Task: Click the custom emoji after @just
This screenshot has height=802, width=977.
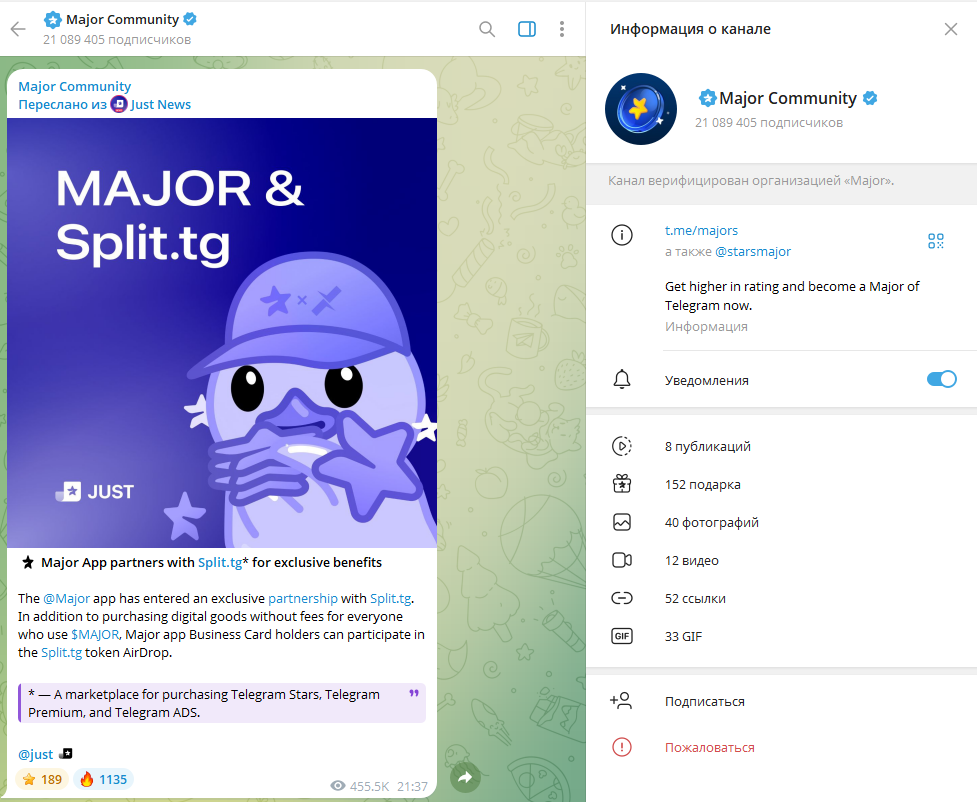Action: [x=65, y=754]
